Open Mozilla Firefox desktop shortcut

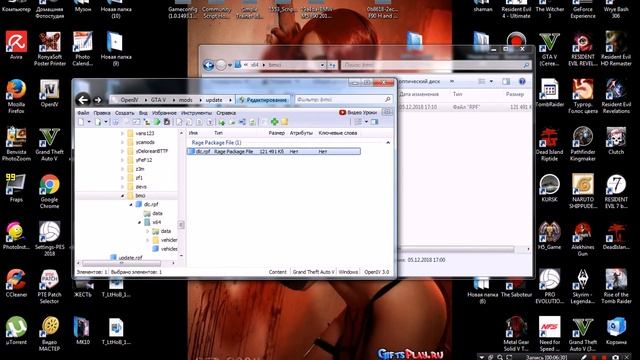[16, 96]
